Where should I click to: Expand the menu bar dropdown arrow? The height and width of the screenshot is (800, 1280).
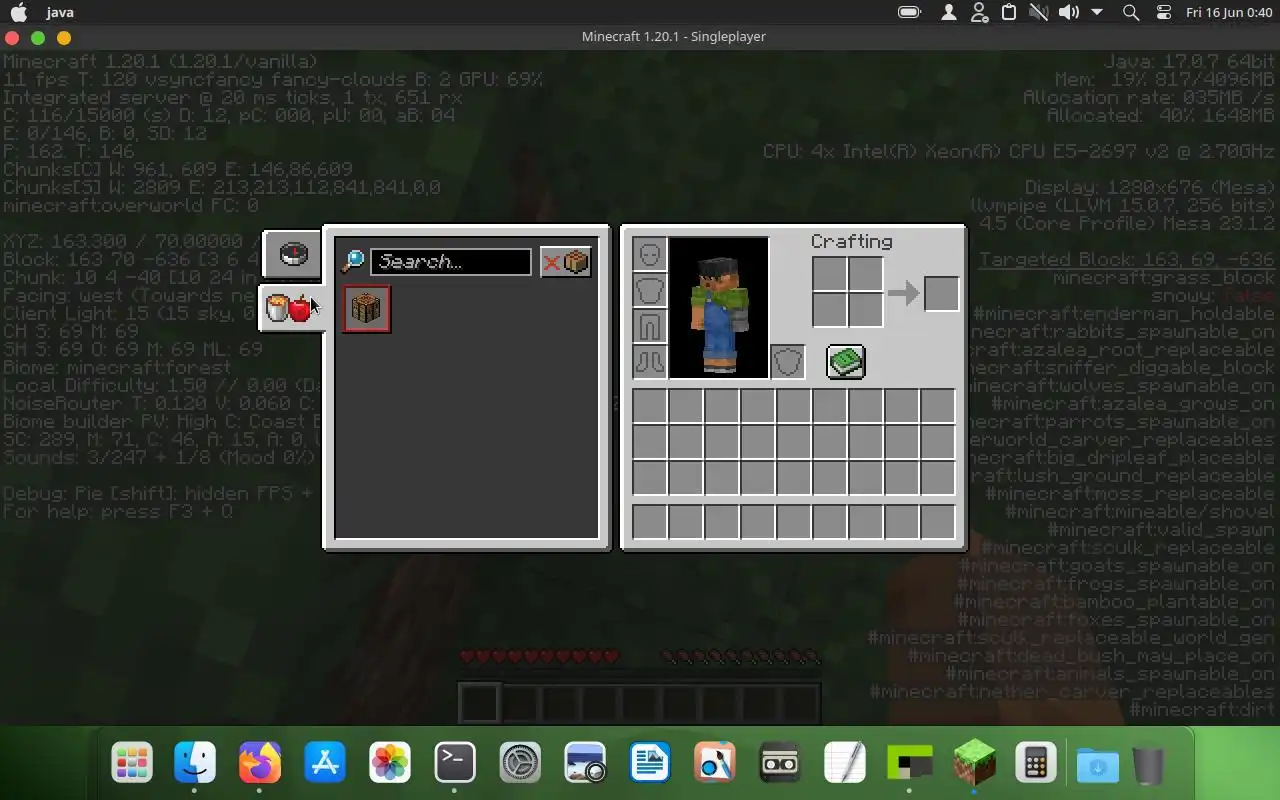pyautogui.click(x=1097, y=12)
